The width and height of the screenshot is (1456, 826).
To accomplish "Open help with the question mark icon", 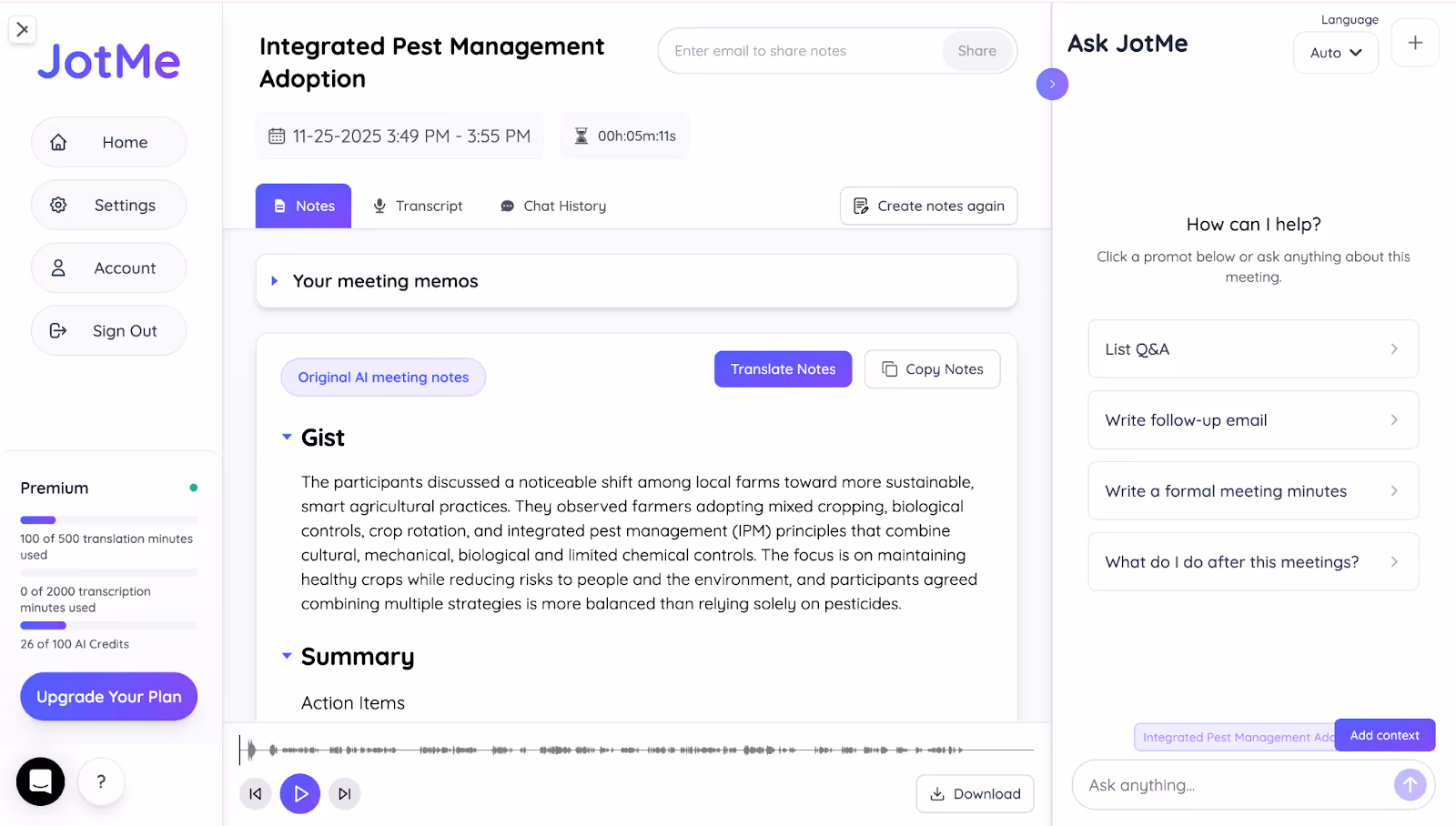I will pyautogui.click(x=101, y=781).
